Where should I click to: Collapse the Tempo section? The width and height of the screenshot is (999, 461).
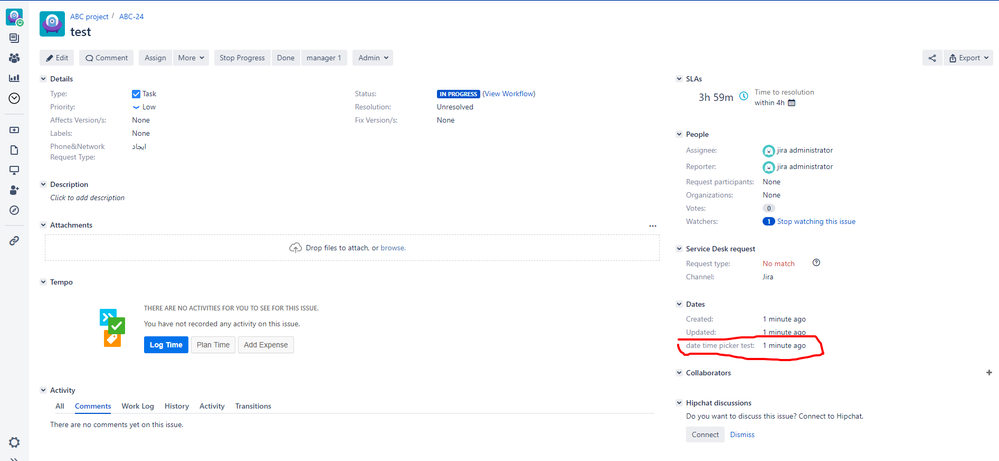(x=43, y=282)
